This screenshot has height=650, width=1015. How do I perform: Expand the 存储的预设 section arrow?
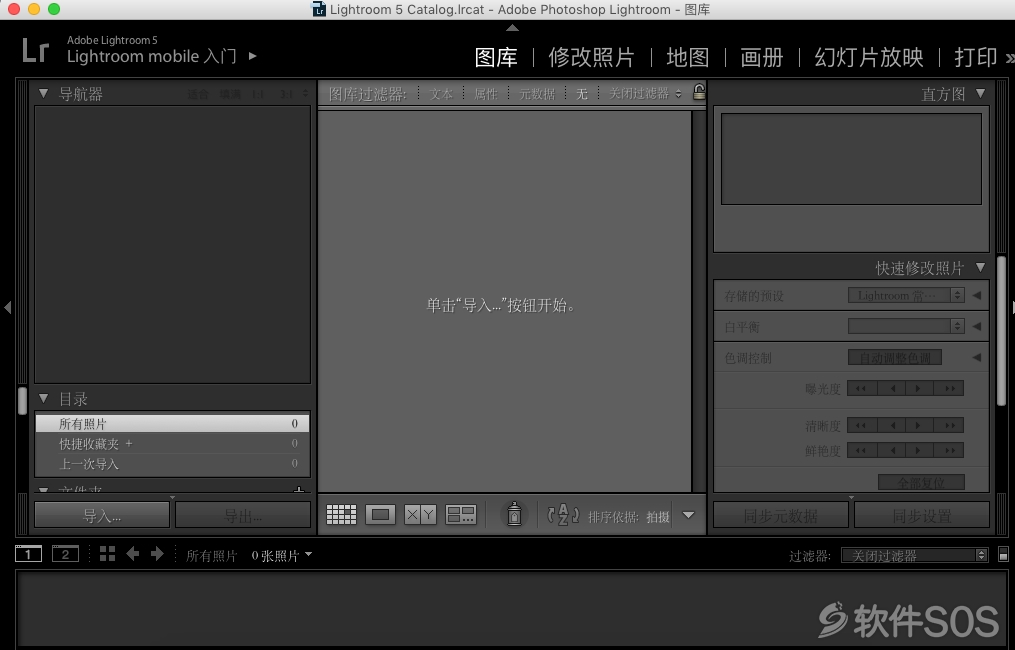click(x=977, y=295)
